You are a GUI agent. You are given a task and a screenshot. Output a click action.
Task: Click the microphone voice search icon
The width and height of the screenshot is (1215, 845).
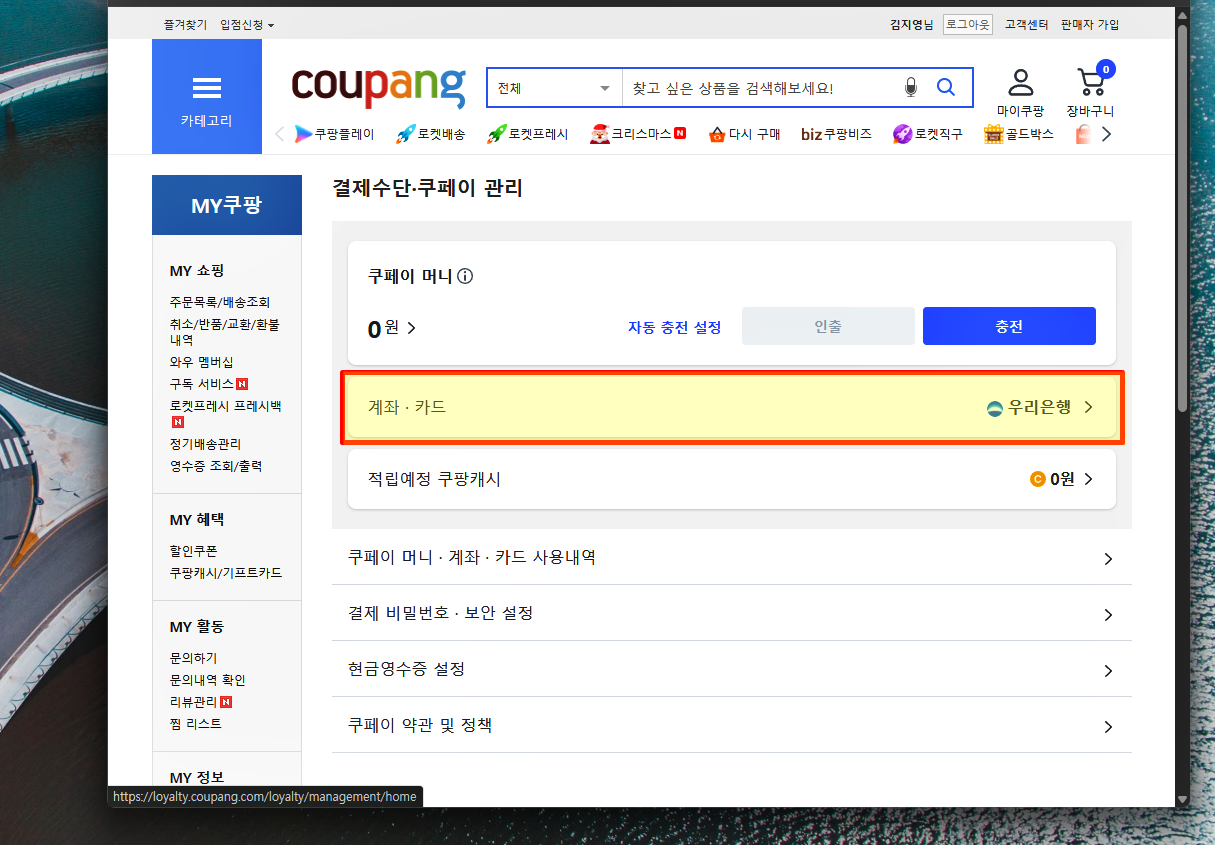click(910, 88)
